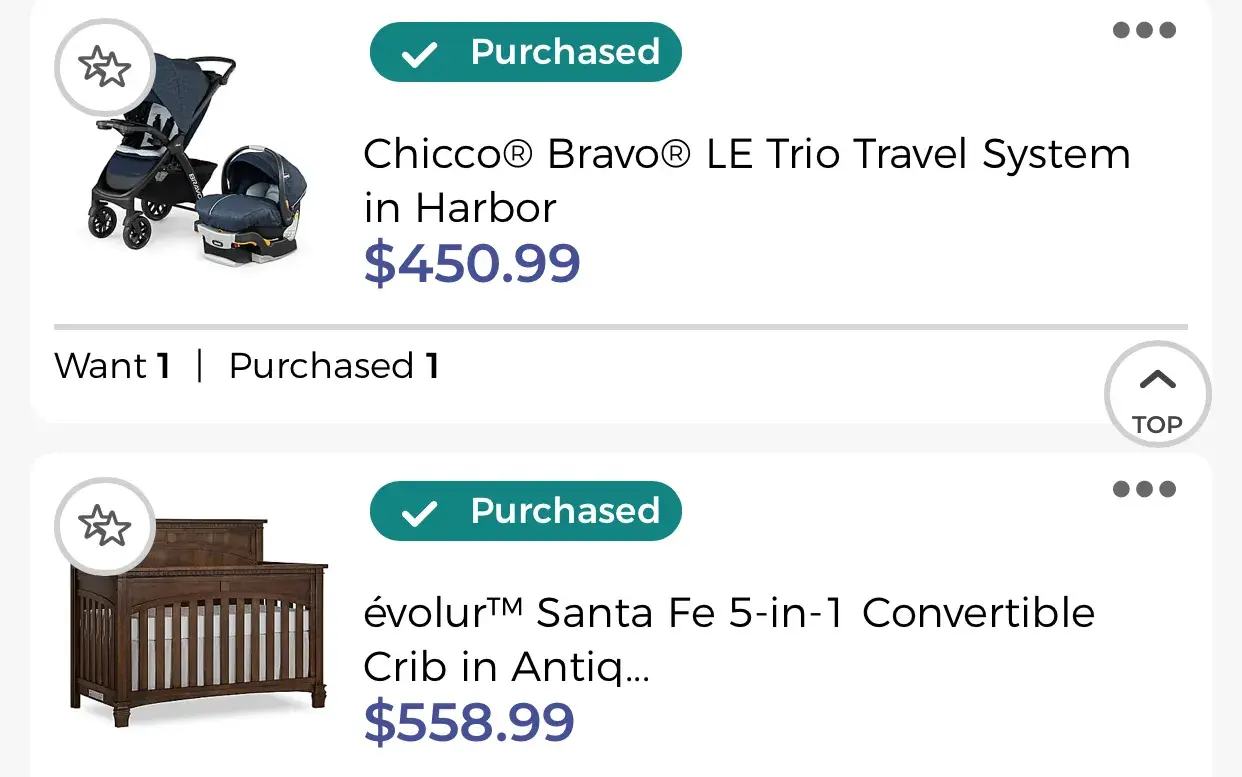This screenshot has height=777, width=1242.
Task: Tap the star icon on évolur crib
Action: (x=105, y=526)
